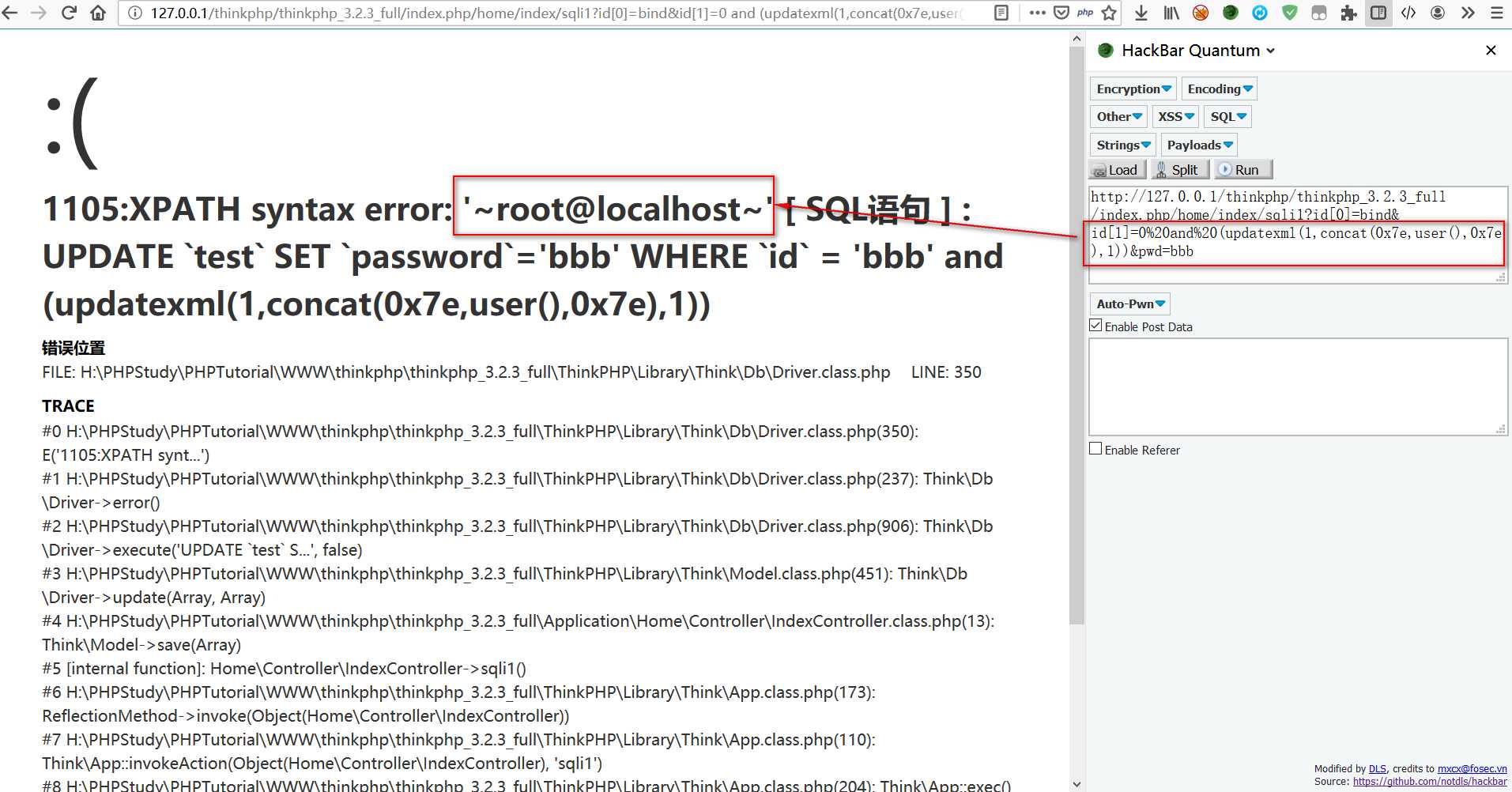Click into the Post Data text area
Viewport: 1512px width, 792px height.
pos(1298,387)
